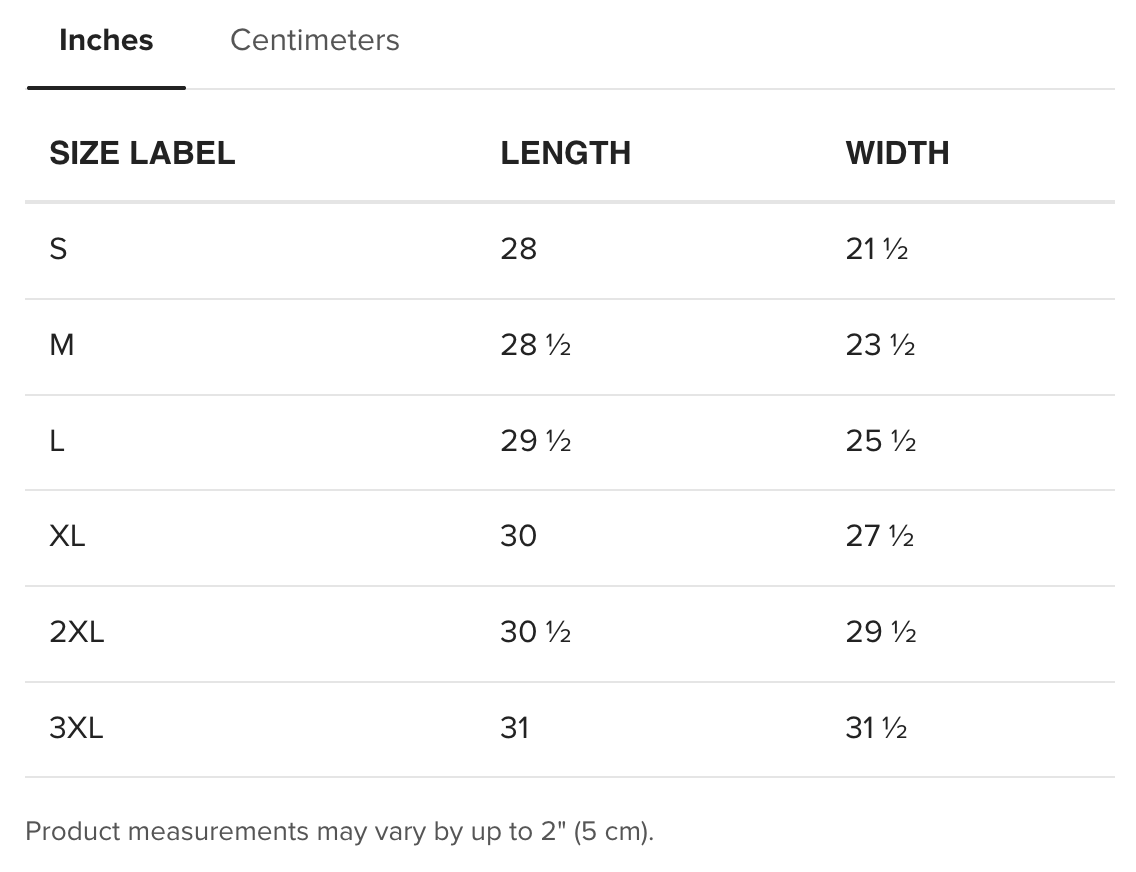Image resolution: width=1136 pixels, height=872 pixels.
Task: Pick the 2XL size label
Action: (76, 632)
